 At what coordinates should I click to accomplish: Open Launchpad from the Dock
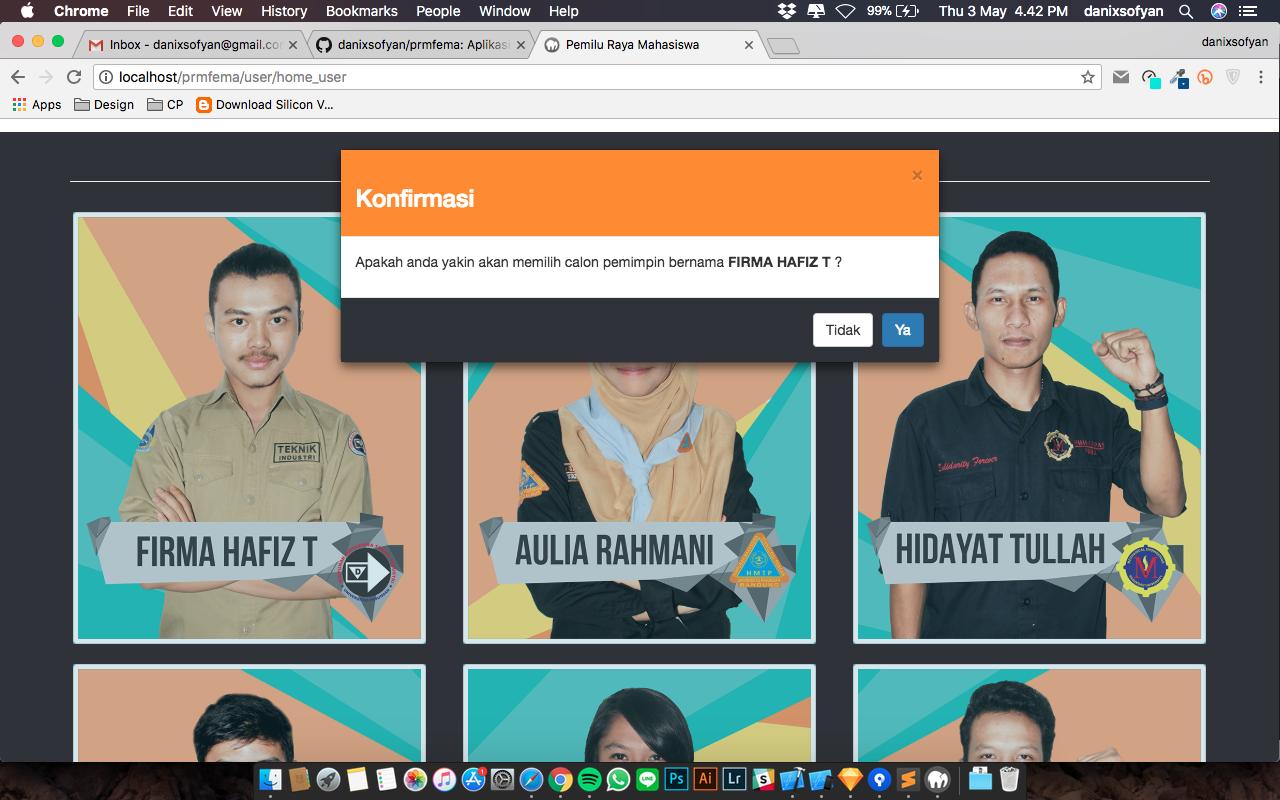pyautogui.click(x=329, y=779)
